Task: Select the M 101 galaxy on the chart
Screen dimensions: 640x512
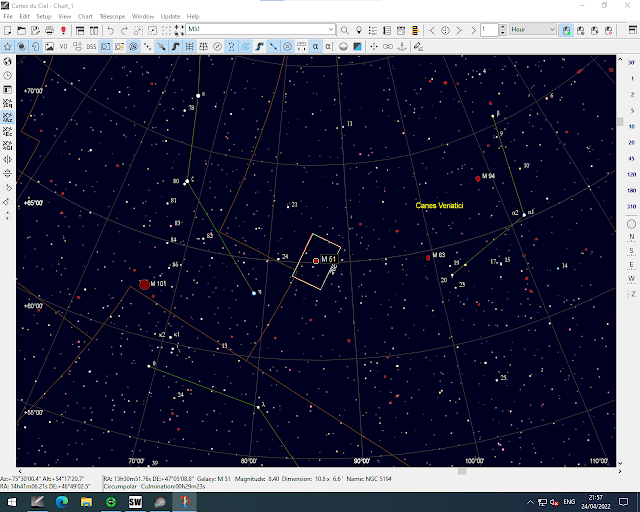Action: click(144, 284)
